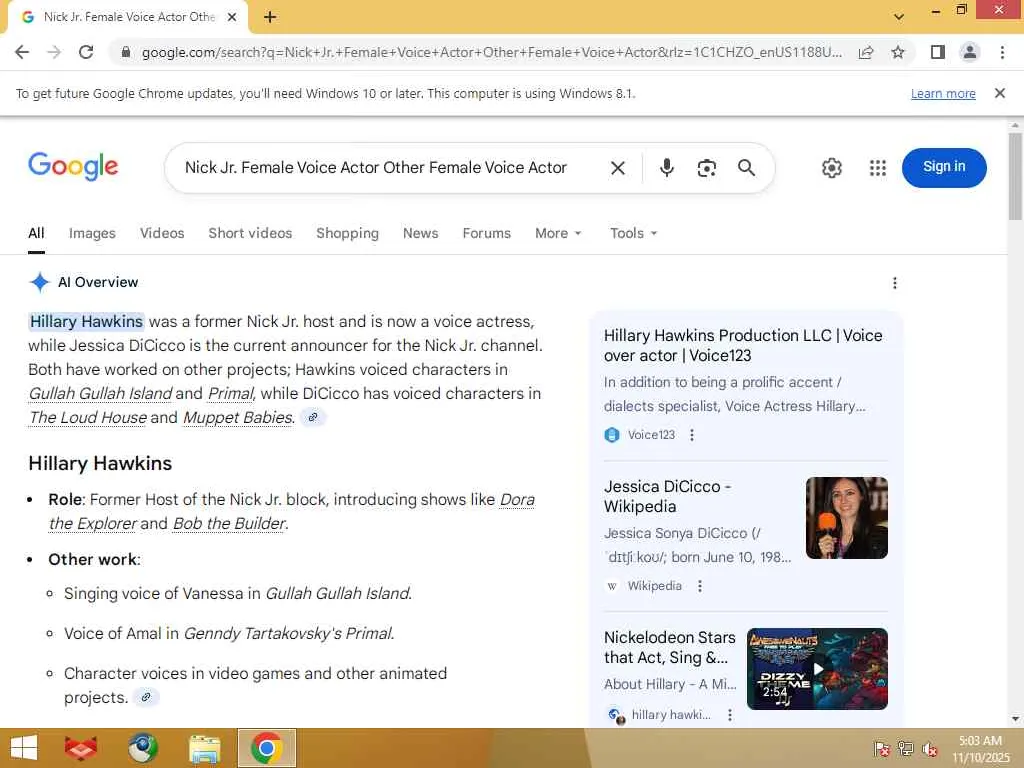Switch to Images results tab

point(92,233)
